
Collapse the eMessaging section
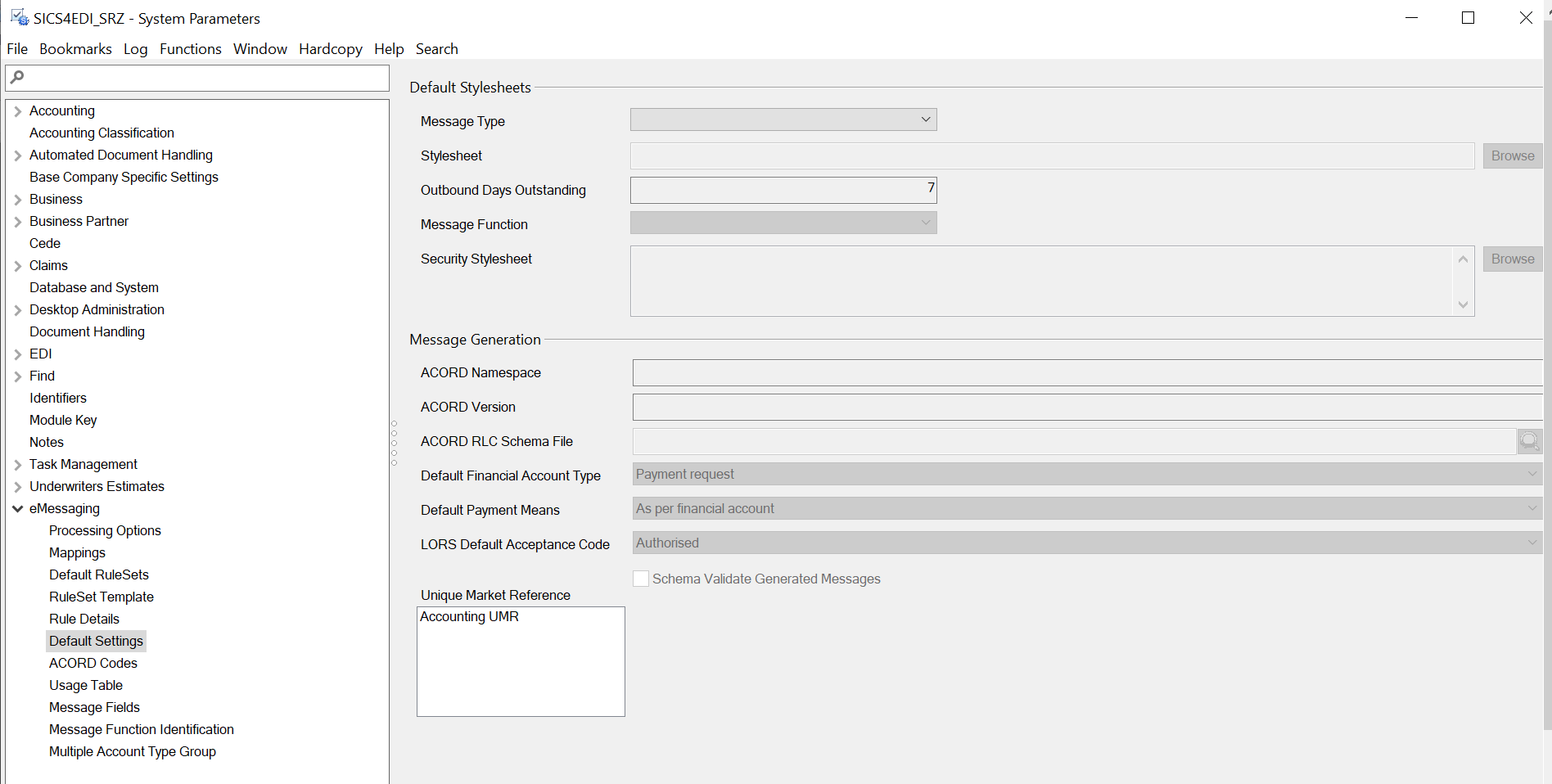(17, 508)
